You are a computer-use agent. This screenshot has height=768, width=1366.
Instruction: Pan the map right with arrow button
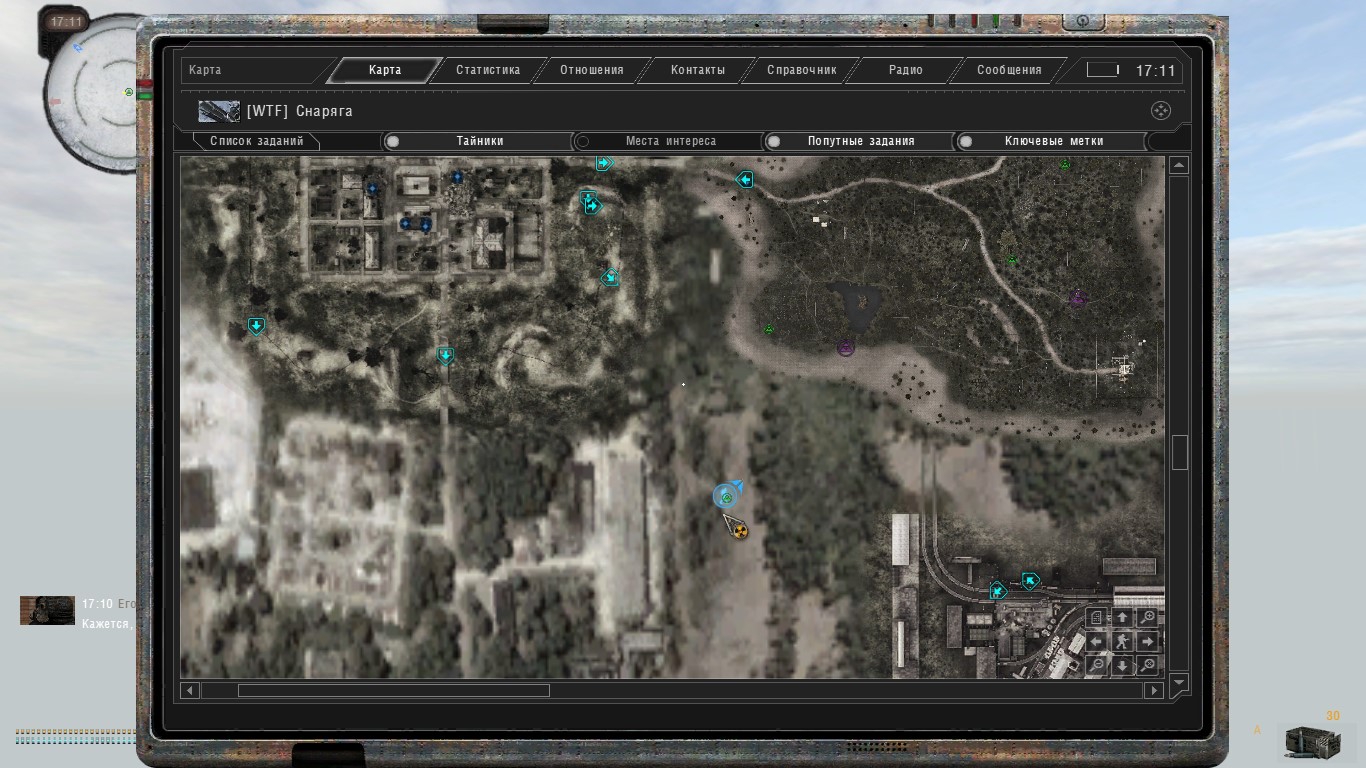point(1148,642)
